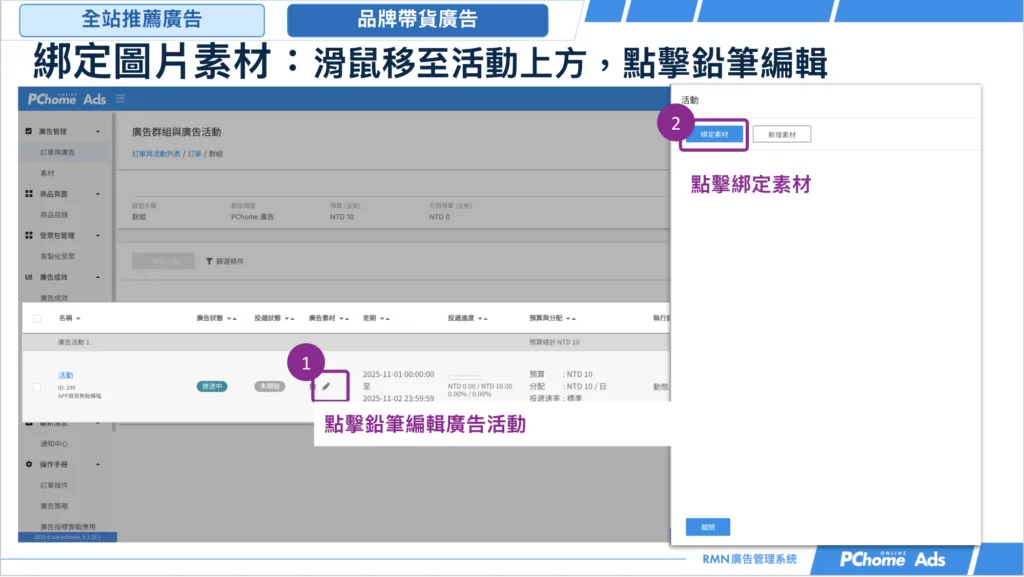Collapse the 操作手冊 sidebar section arrow

(x=98, y=464)
